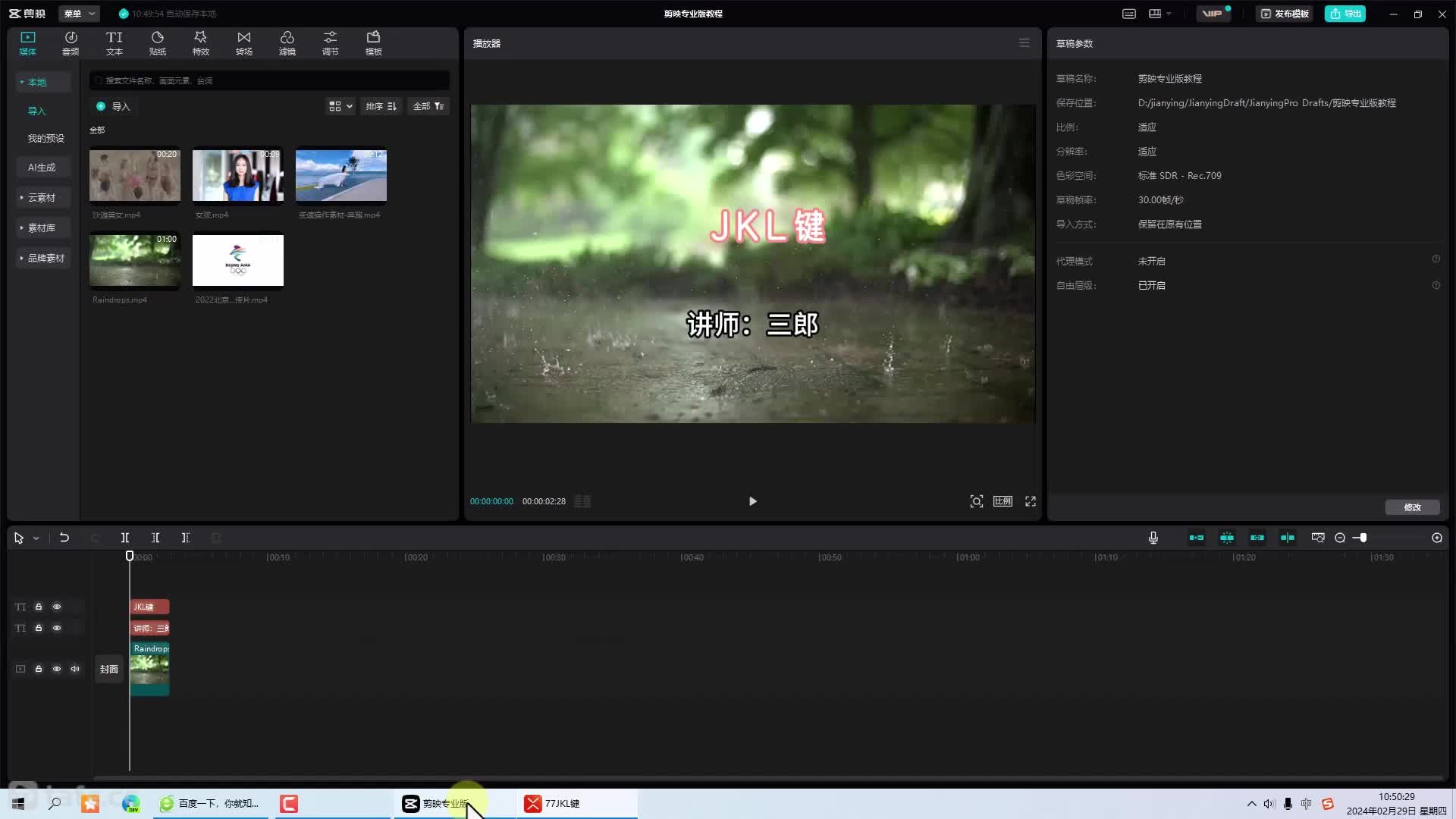Click the 封面 cover button

(109, 669)
